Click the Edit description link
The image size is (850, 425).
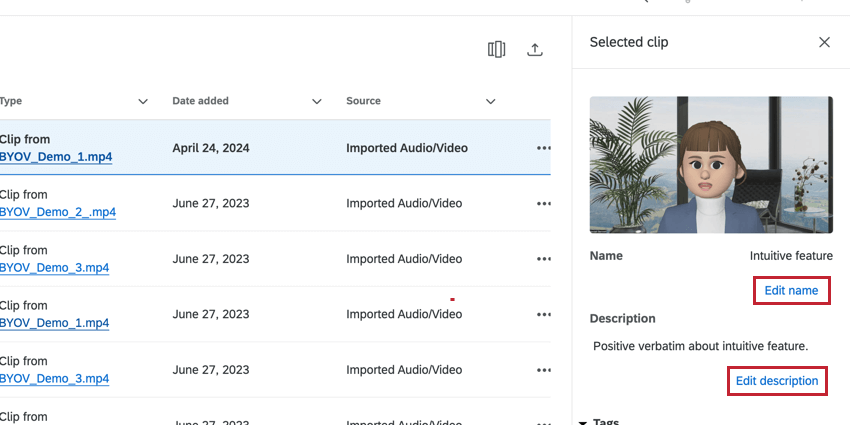click(x=777, y=381)
